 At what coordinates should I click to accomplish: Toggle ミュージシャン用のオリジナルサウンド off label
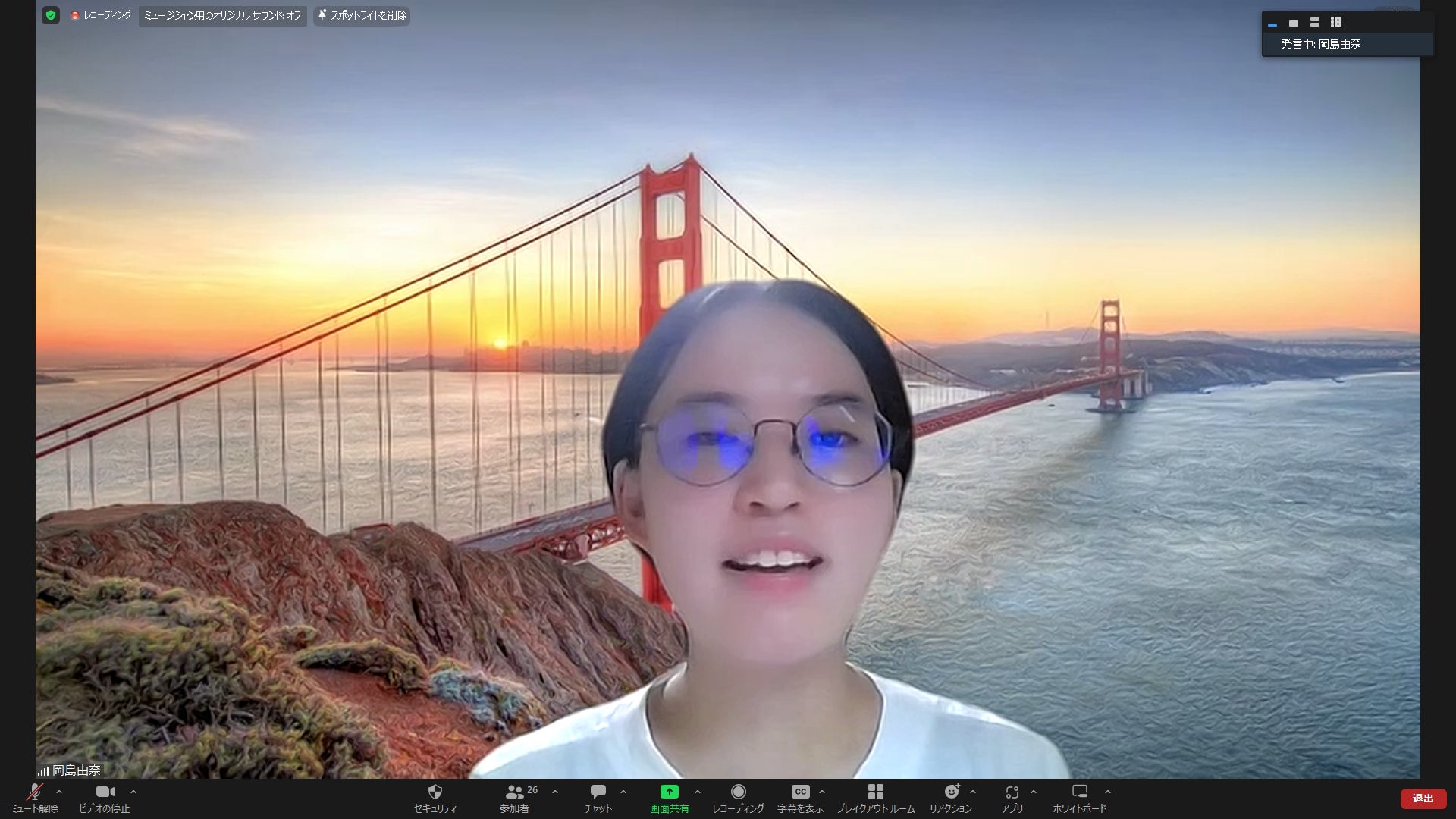tap(222, 15)
